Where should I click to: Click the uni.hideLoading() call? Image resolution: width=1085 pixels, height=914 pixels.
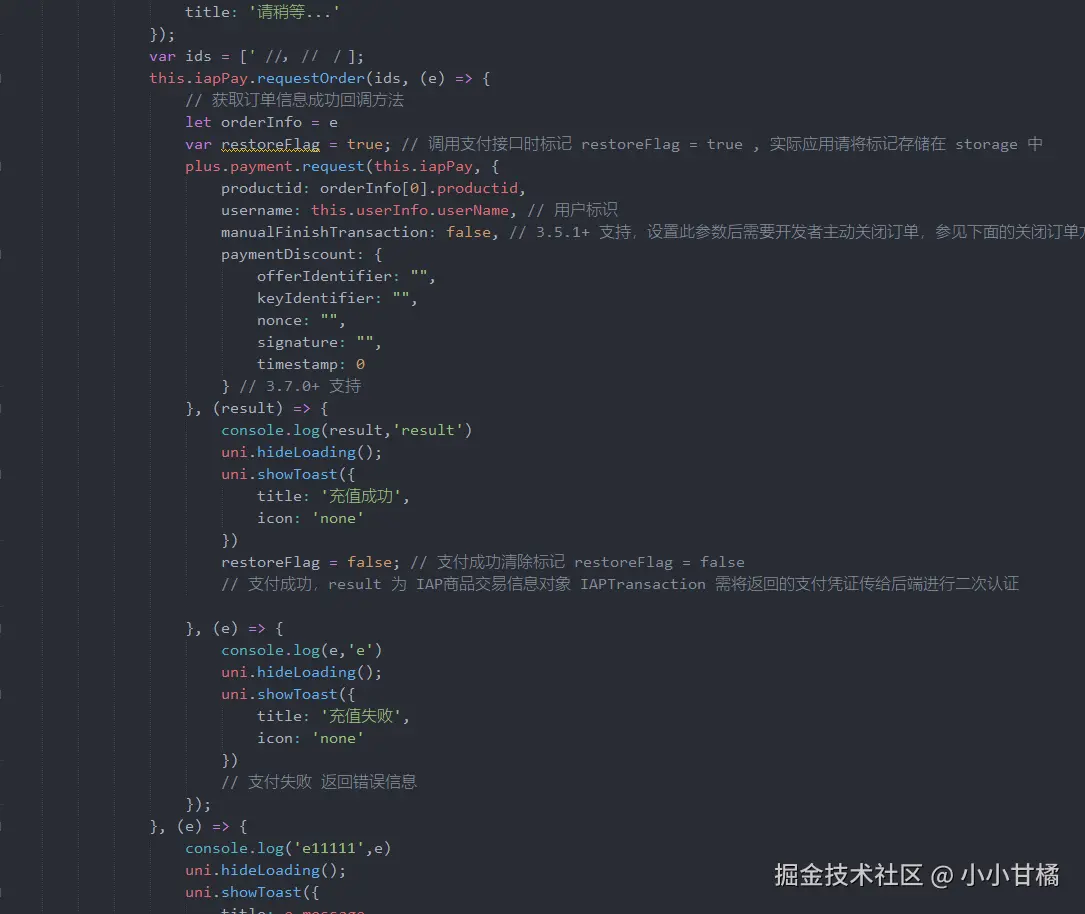[290, 451]
